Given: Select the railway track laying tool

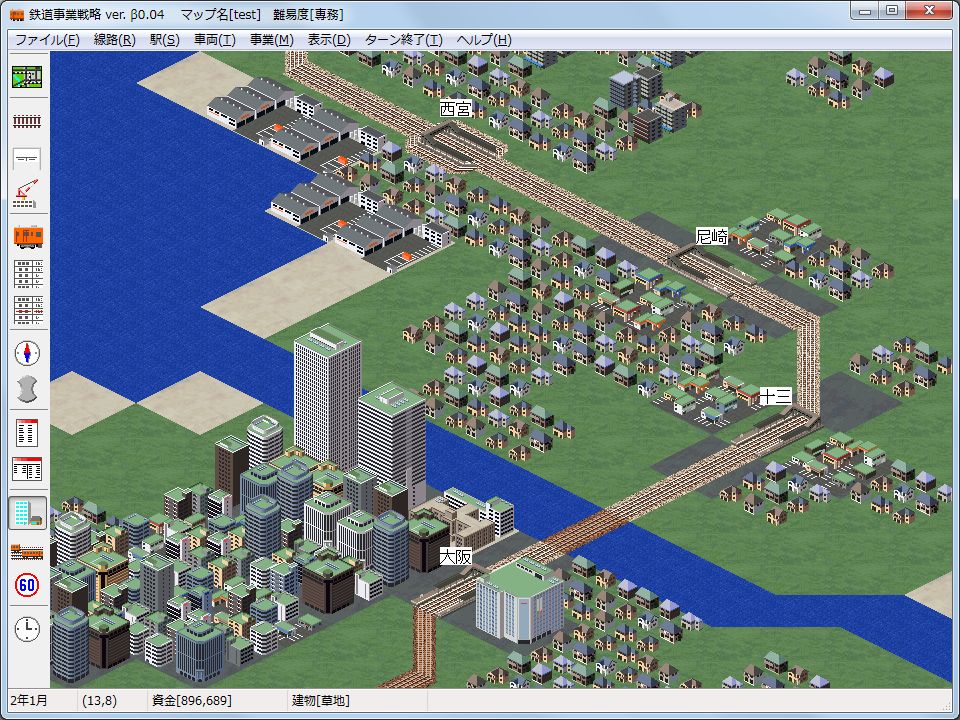Looking at the screenshot, I should [x=27, y=121].
